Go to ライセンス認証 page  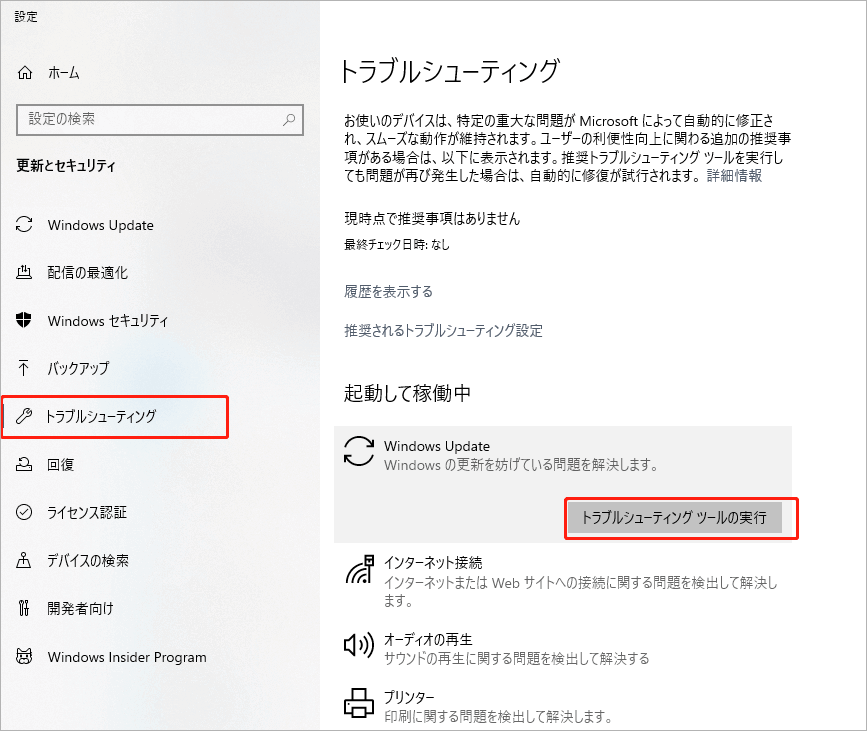pyautogui.click(x=87, y=513)
